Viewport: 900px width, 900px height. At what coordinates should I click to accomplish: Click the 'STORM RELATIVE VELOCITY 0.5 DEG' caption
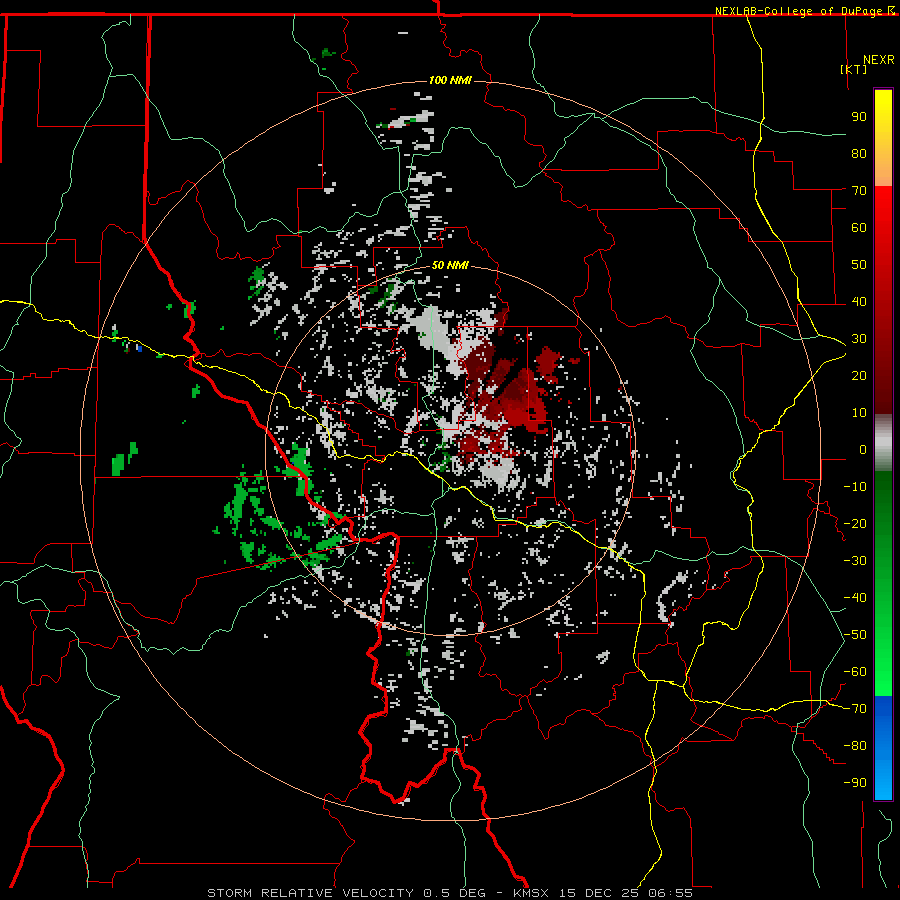346,893
